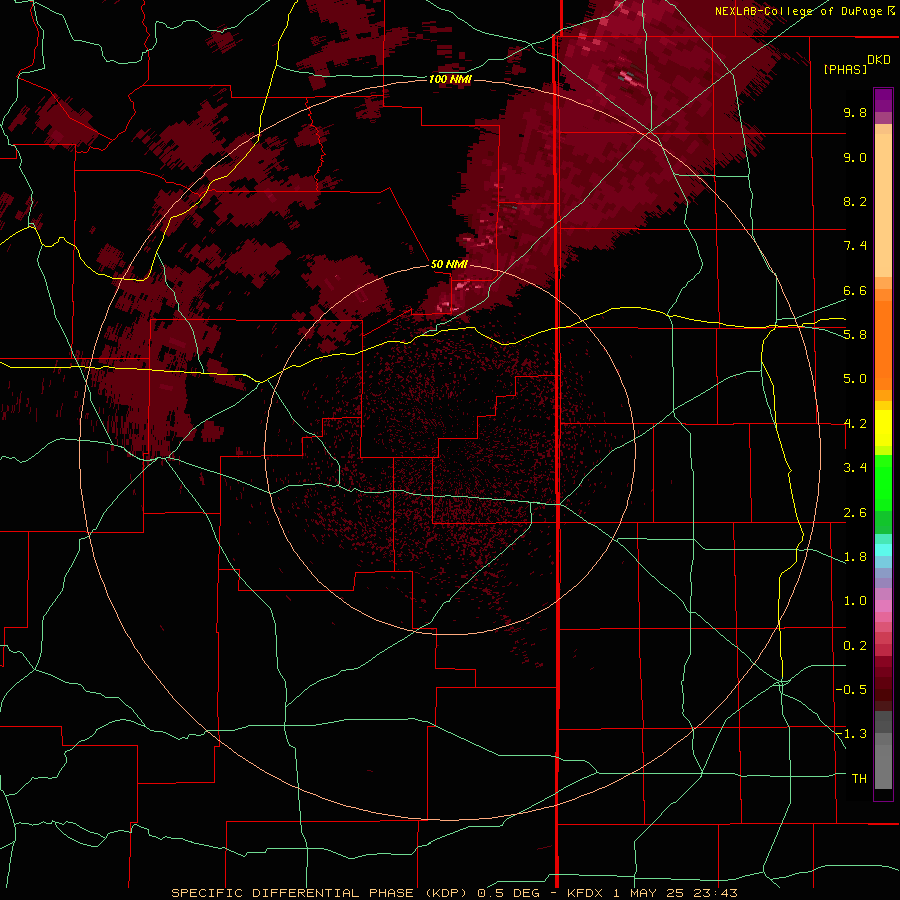The width and height of the screenshot is (900, 900).
Task: Click the 1.0 value on color scale
Action: (x=855, y=601)
